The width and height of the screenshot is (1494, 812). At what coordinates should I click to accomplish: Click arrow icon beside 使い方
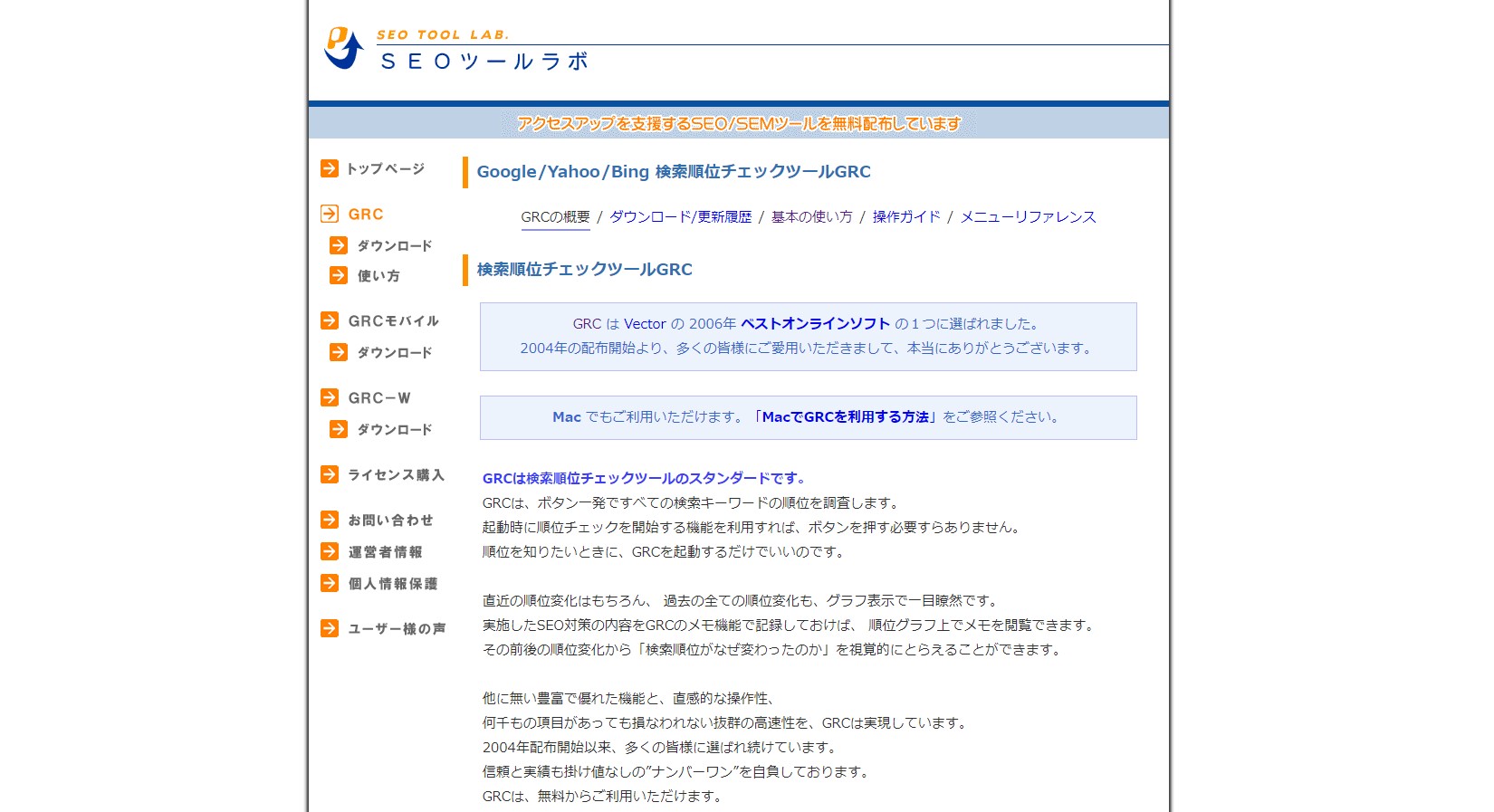tap(339, 275)
